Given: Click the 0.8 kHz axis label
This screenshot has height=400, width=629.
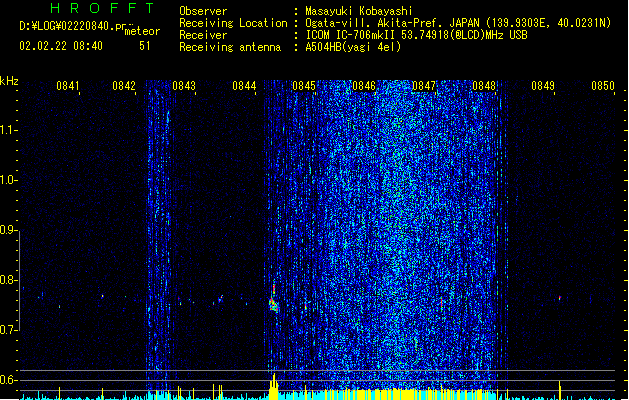Looking at the screenshot, I should [8, 280].
